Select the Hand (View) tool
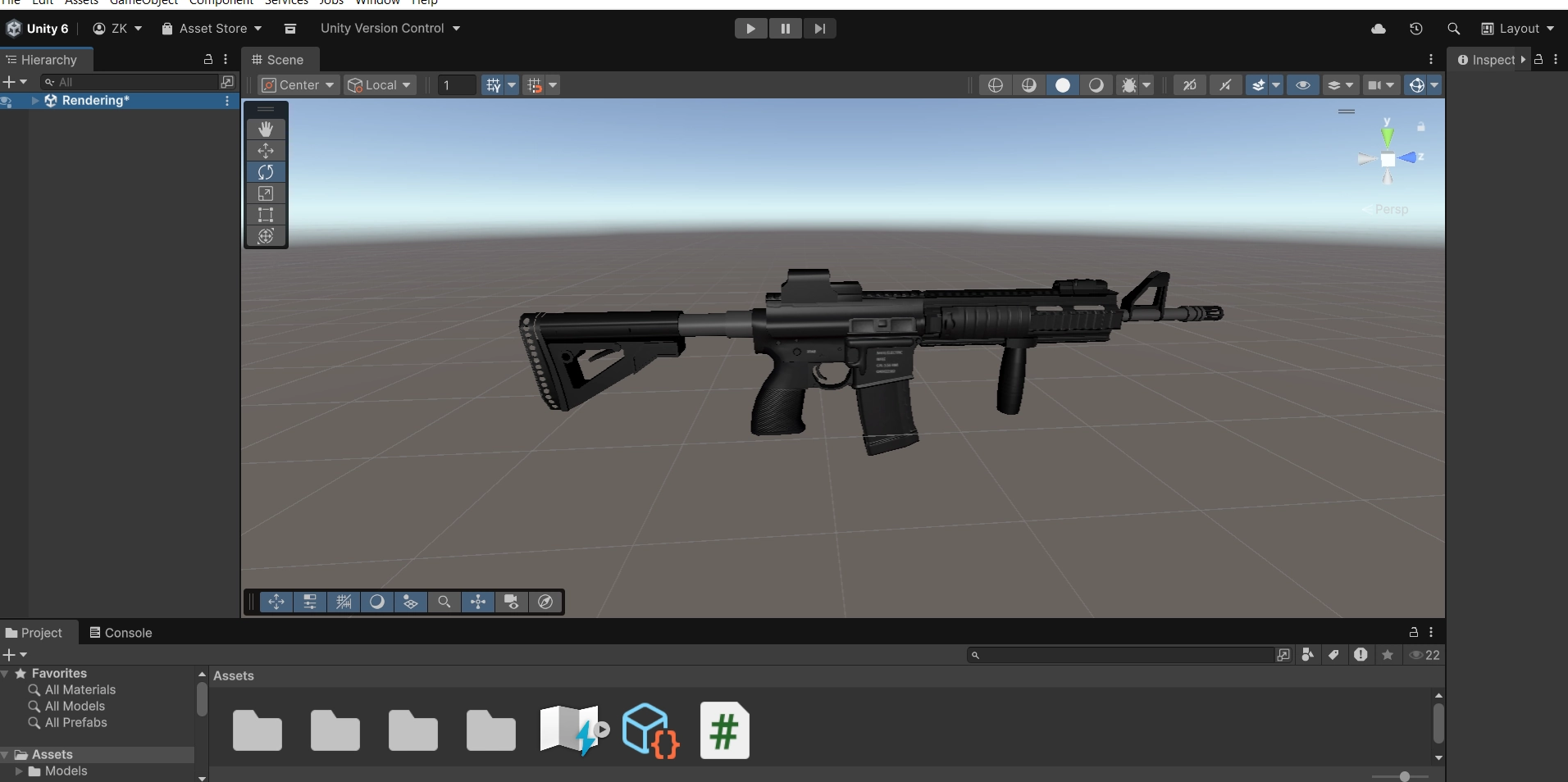This screenshot has height=782, width=1568. 266,130
